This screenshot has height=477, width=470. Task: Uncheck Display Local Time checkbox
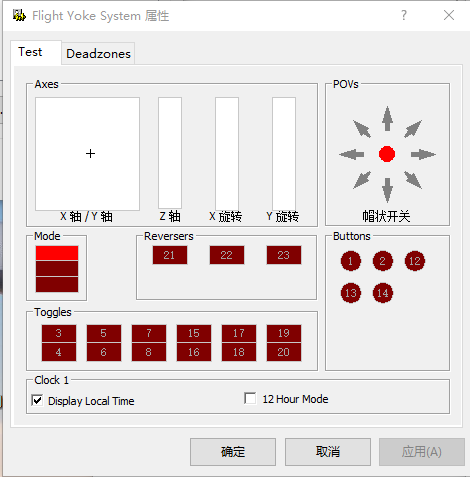37,400
